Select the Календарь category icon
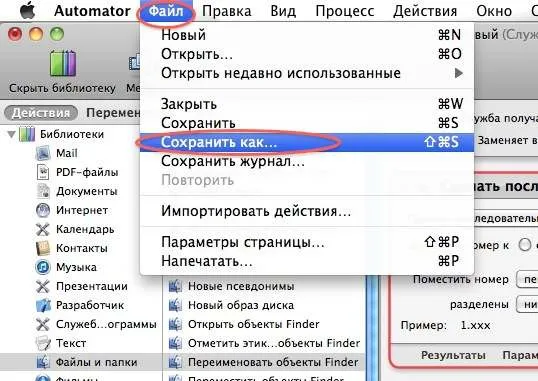 pos(43,229)
